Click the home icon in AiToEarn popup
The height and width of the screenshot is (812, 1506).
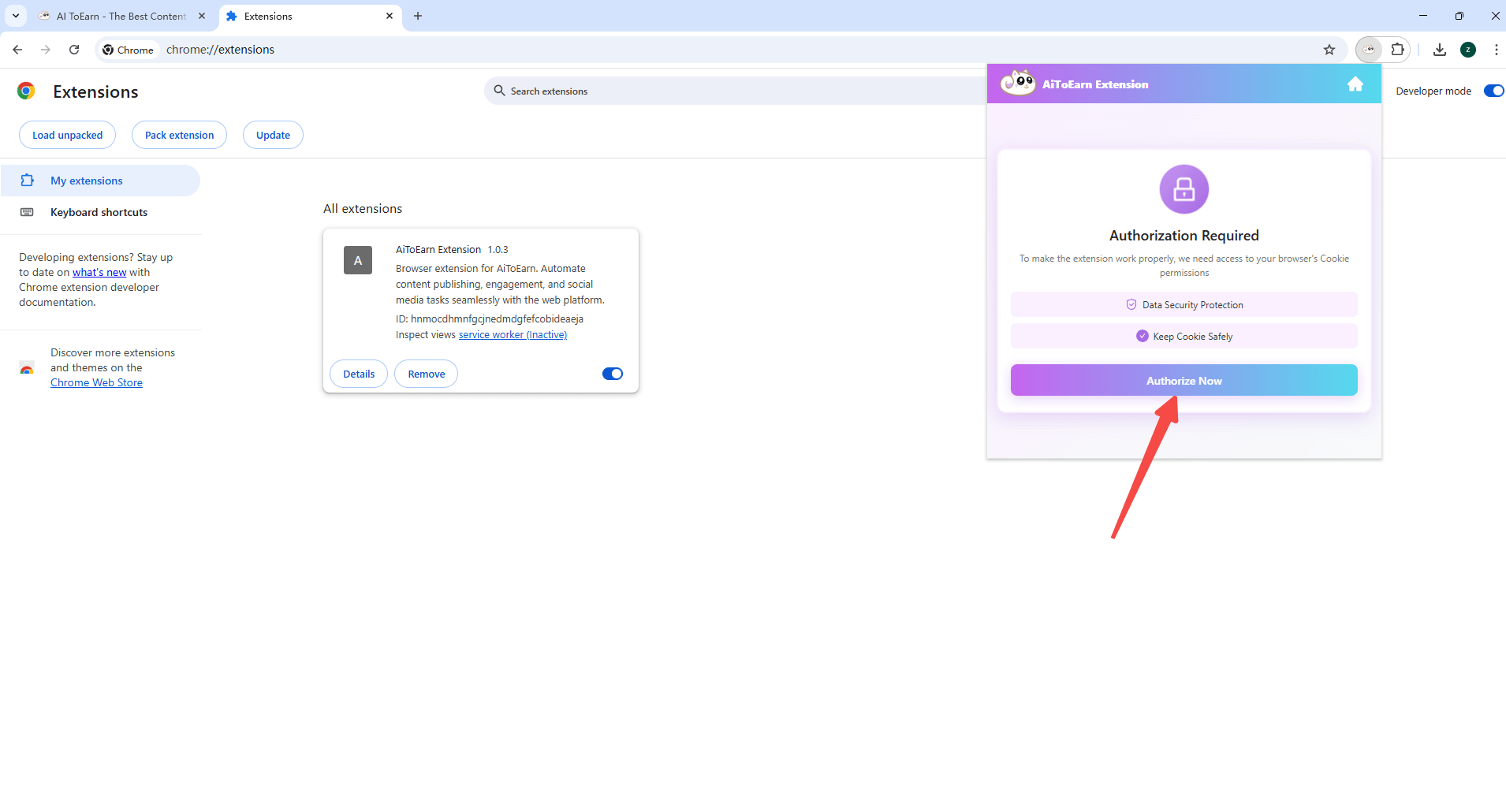(x=1355, y=84)
